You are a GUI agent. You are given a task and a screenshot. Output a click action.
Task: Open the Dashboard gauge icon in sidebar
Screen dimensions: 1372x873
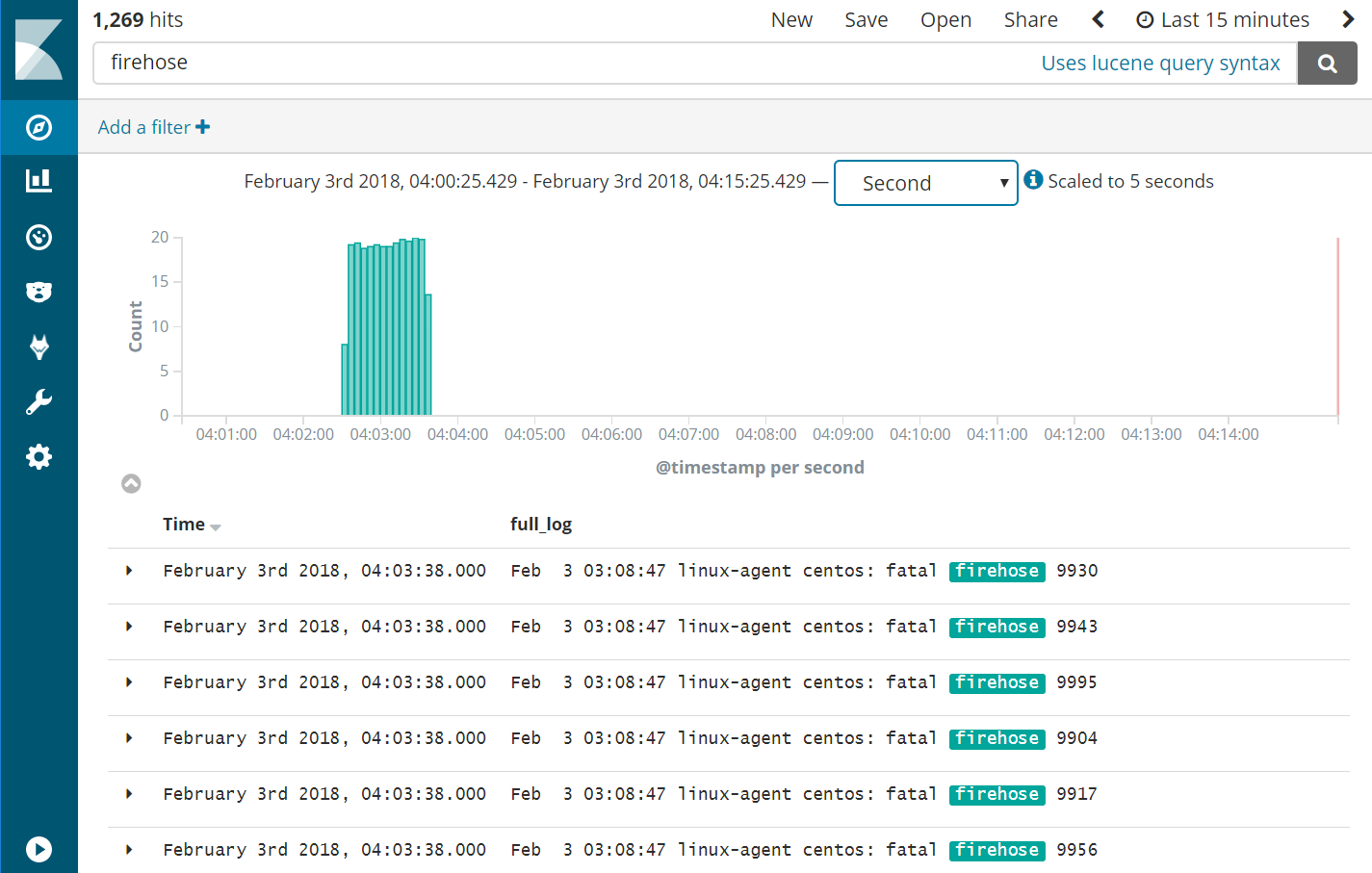click(39, 237)
